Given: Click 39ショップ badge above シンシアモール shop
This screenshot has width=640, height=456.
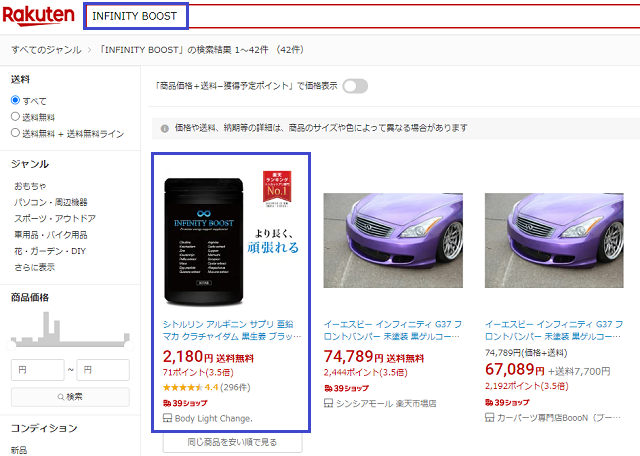Looking at the screenshot, I should tap(346, 388).
